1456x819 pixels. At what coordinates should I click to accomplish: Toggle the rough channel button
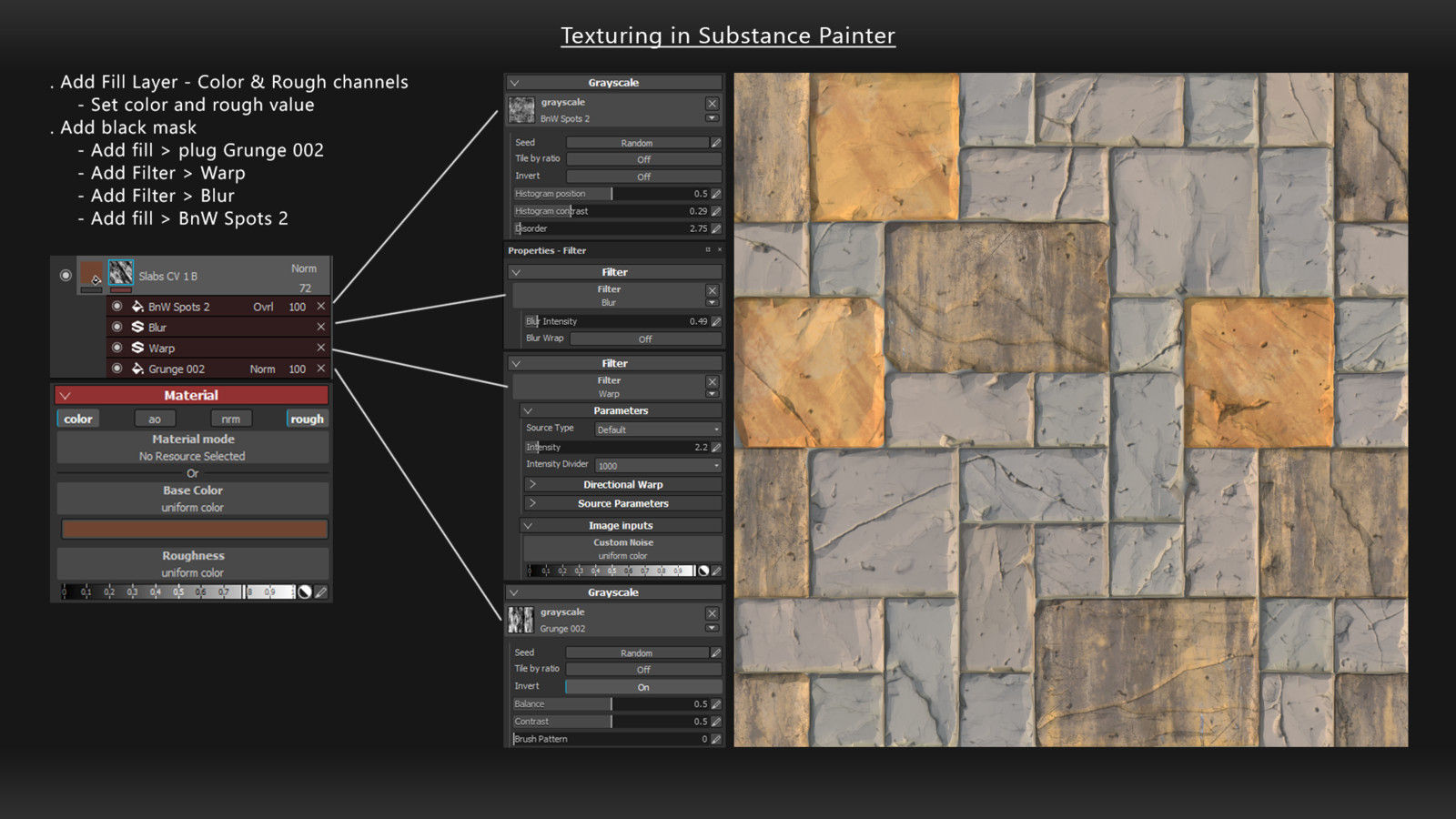tap(307, 419)
